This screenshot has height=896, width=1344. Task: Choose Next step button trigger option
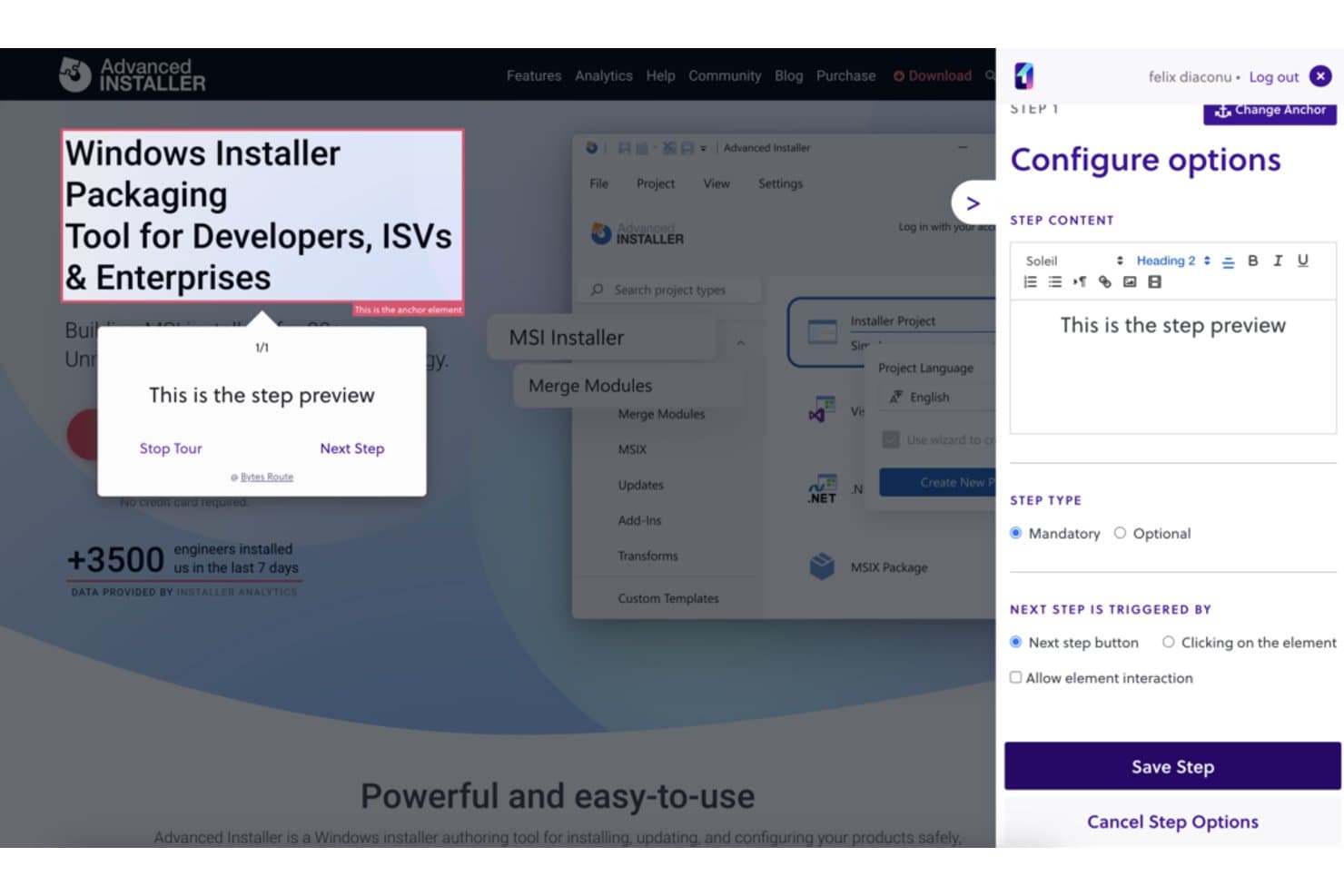1016,642
